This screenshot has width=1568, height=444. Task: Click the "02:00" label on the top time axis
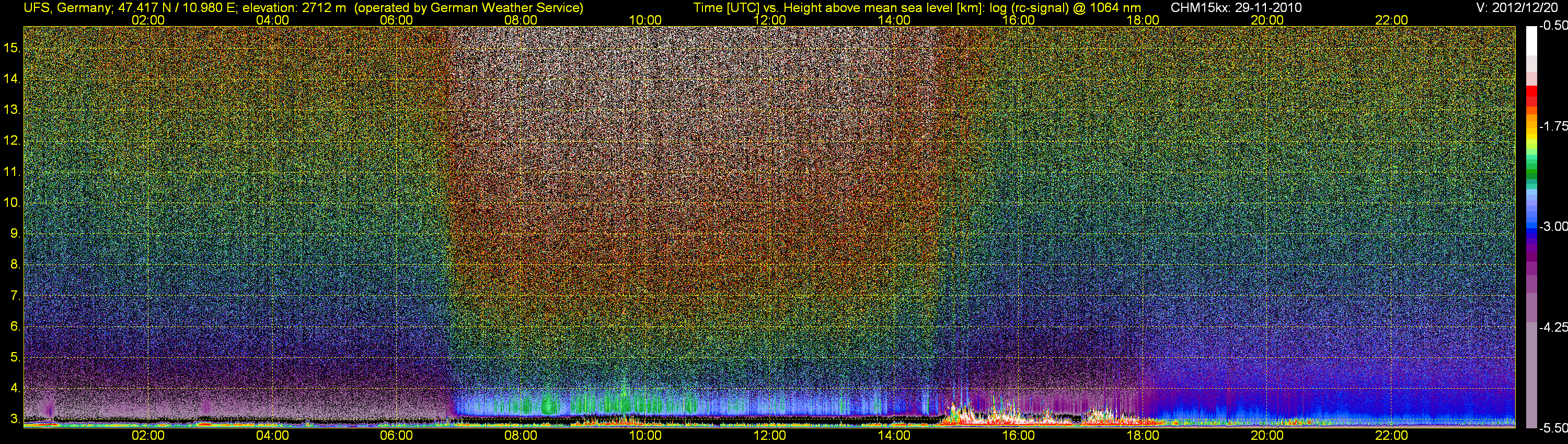tap(148, 20)
